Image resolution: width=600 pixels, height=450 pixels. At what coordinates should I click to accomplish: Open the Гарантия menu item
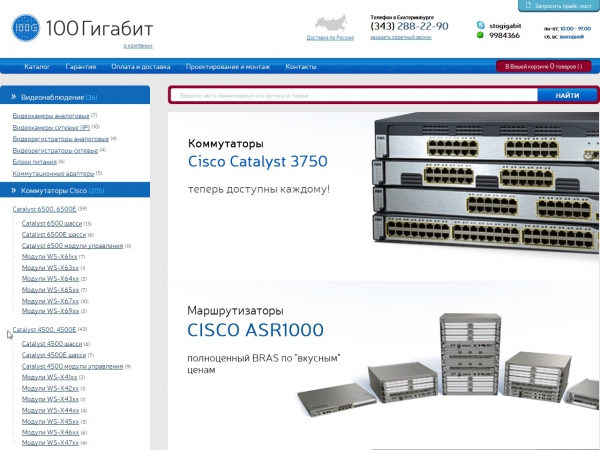pos(81,66)
